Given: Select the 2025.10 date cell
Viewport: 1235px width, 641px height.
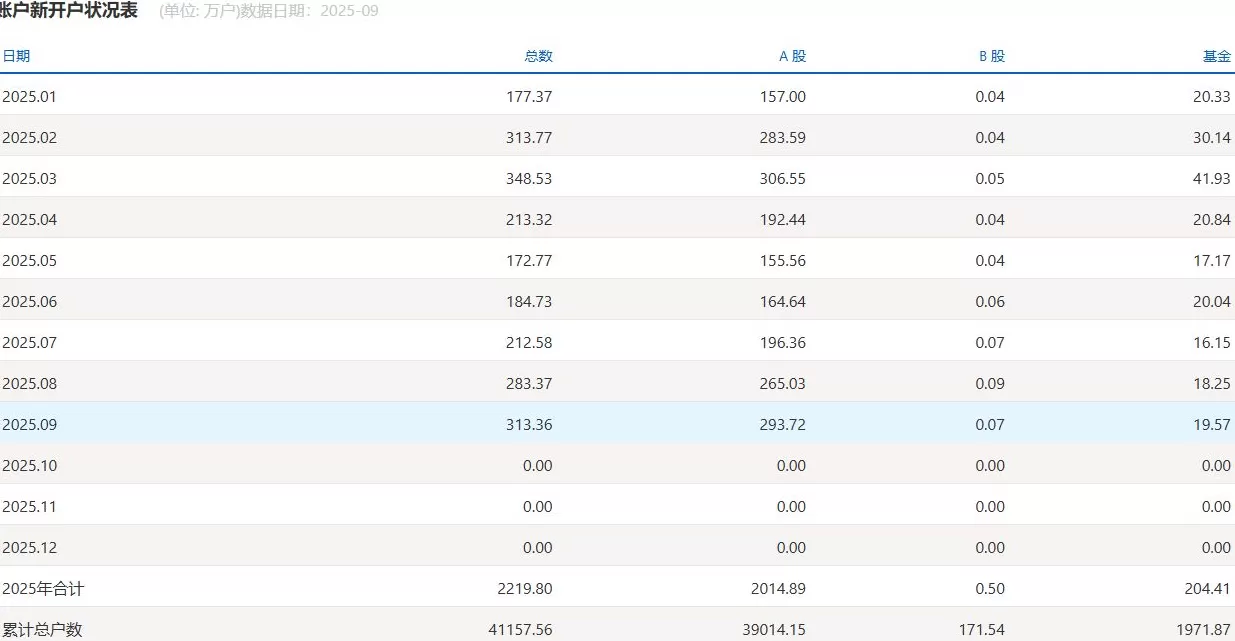Looking at the screenshot, I should [30, 466].
